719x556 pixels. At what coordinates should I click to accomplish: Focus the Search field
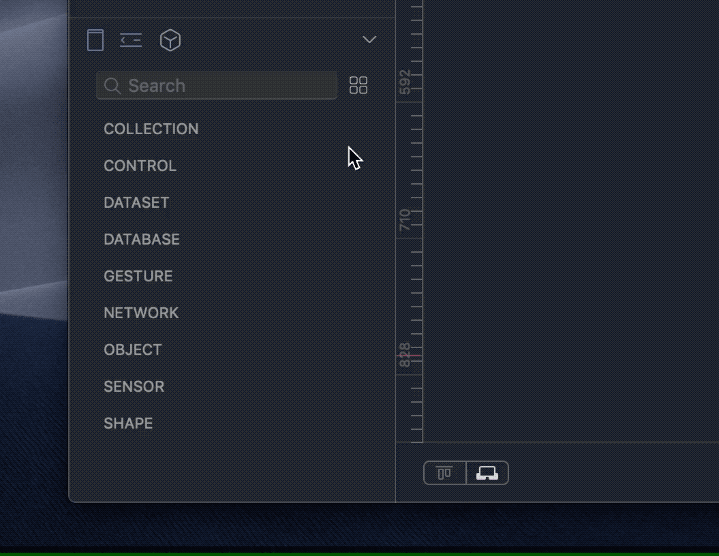(x=217, y=85)
